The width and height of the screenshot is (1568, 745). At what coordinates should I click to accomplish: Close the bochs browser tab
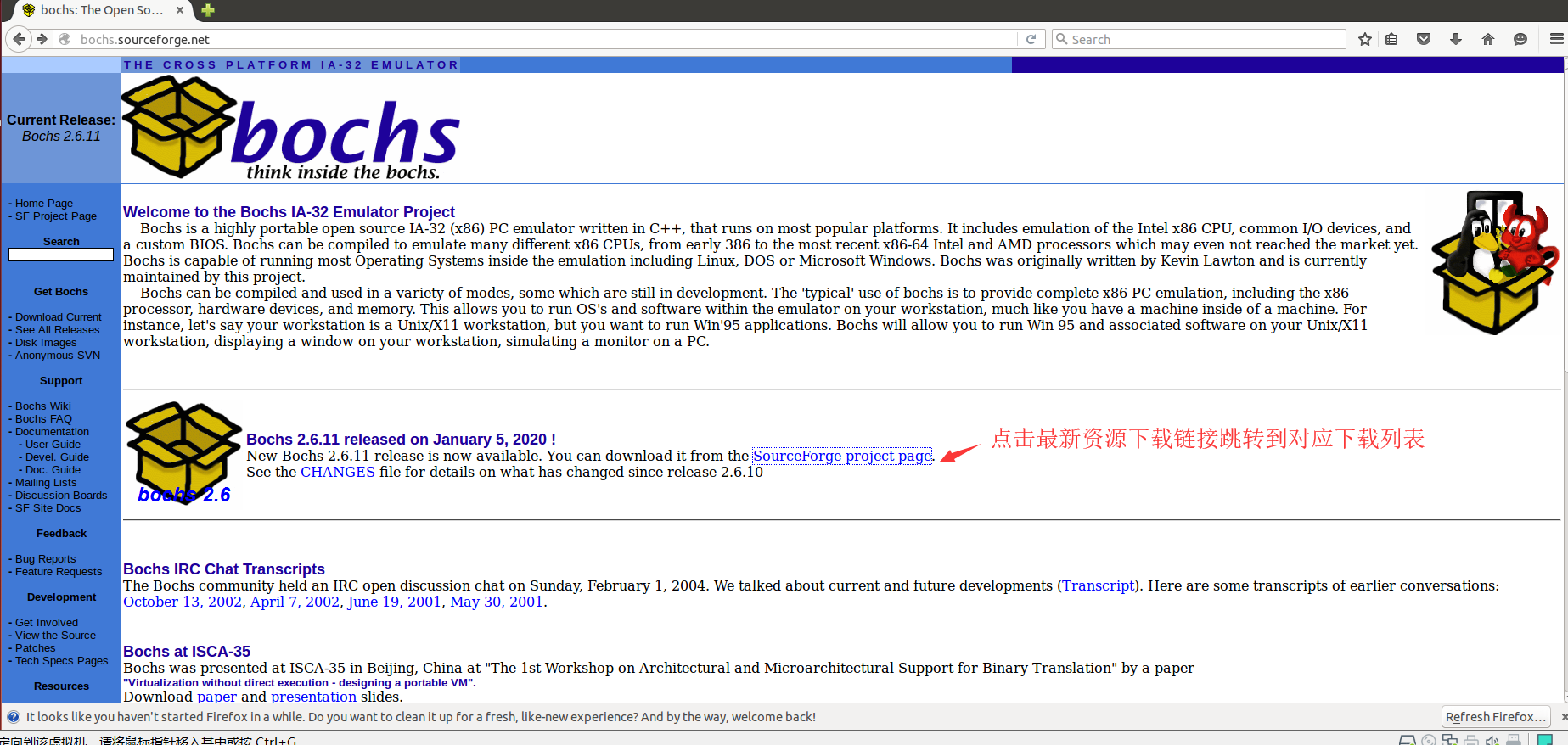[x=180, y=10]
